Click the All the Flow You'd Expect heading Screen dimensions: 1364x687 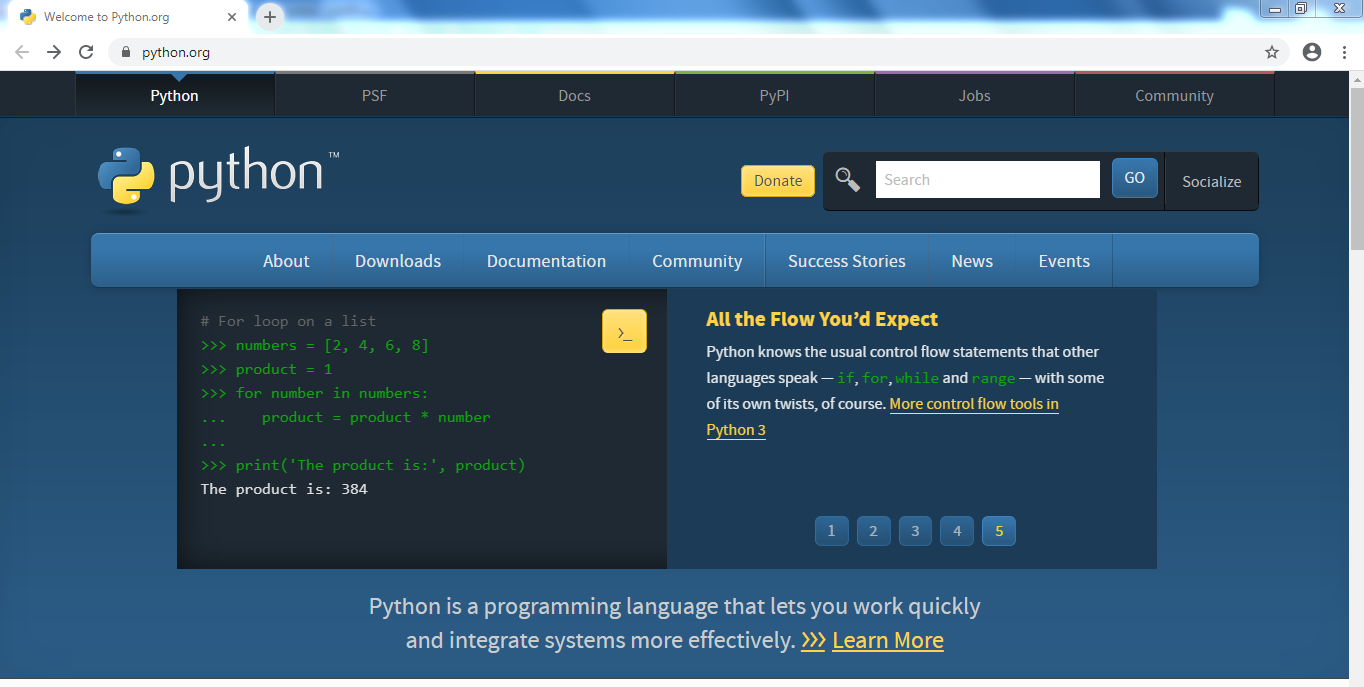click(822, 319)
